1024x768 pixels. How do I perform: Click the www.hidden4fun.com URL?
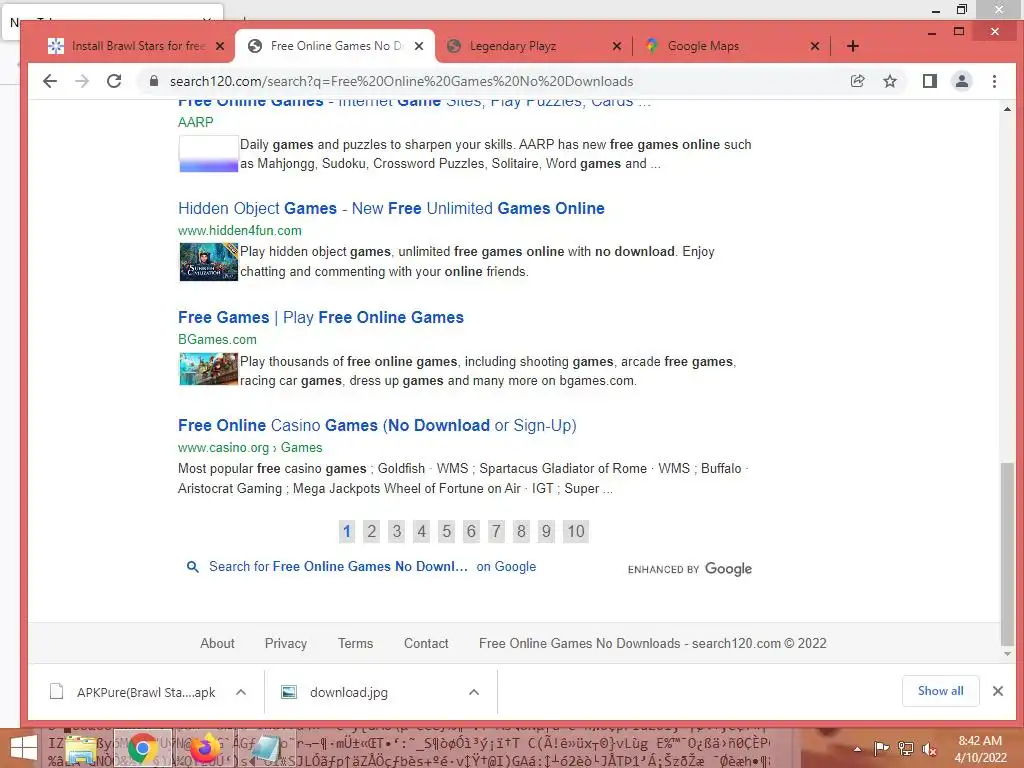coord(240,231)
